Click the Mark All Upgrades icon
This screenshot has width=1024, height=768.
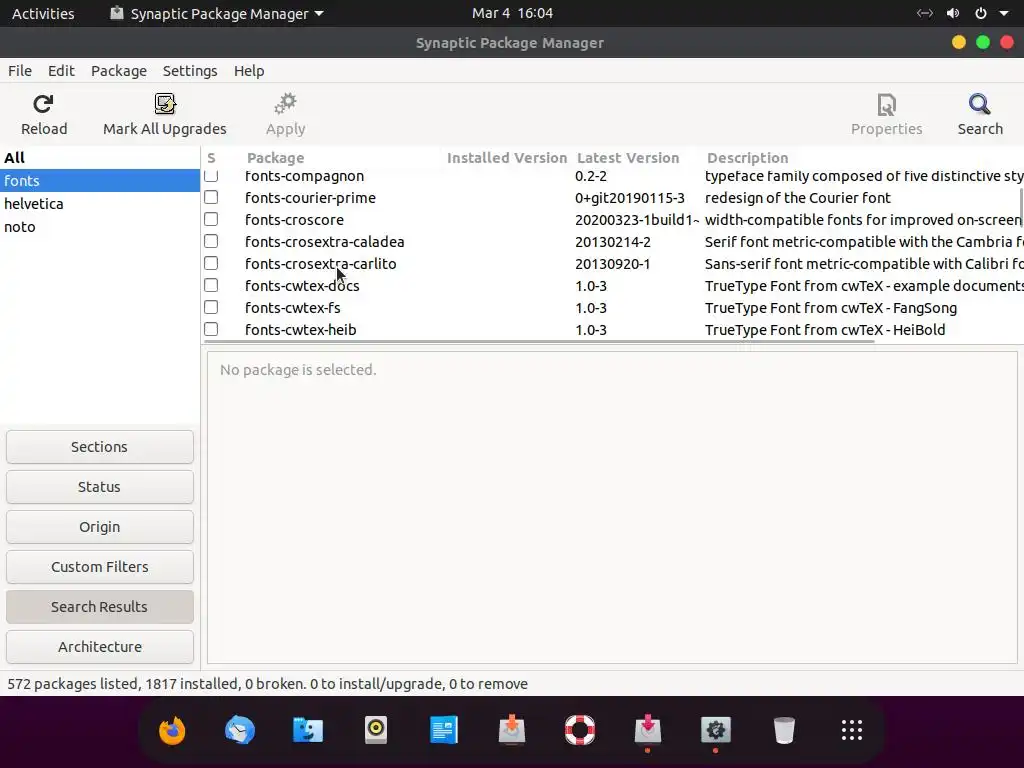pos(165,104)
